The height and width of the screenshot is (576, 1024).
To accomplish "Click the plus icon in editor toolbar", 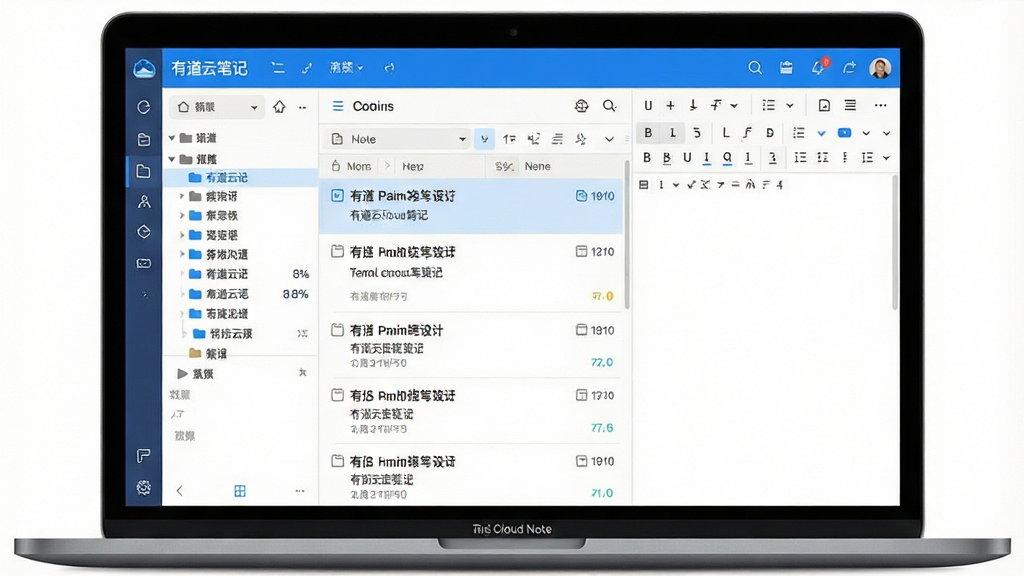I will coord(670,105).
